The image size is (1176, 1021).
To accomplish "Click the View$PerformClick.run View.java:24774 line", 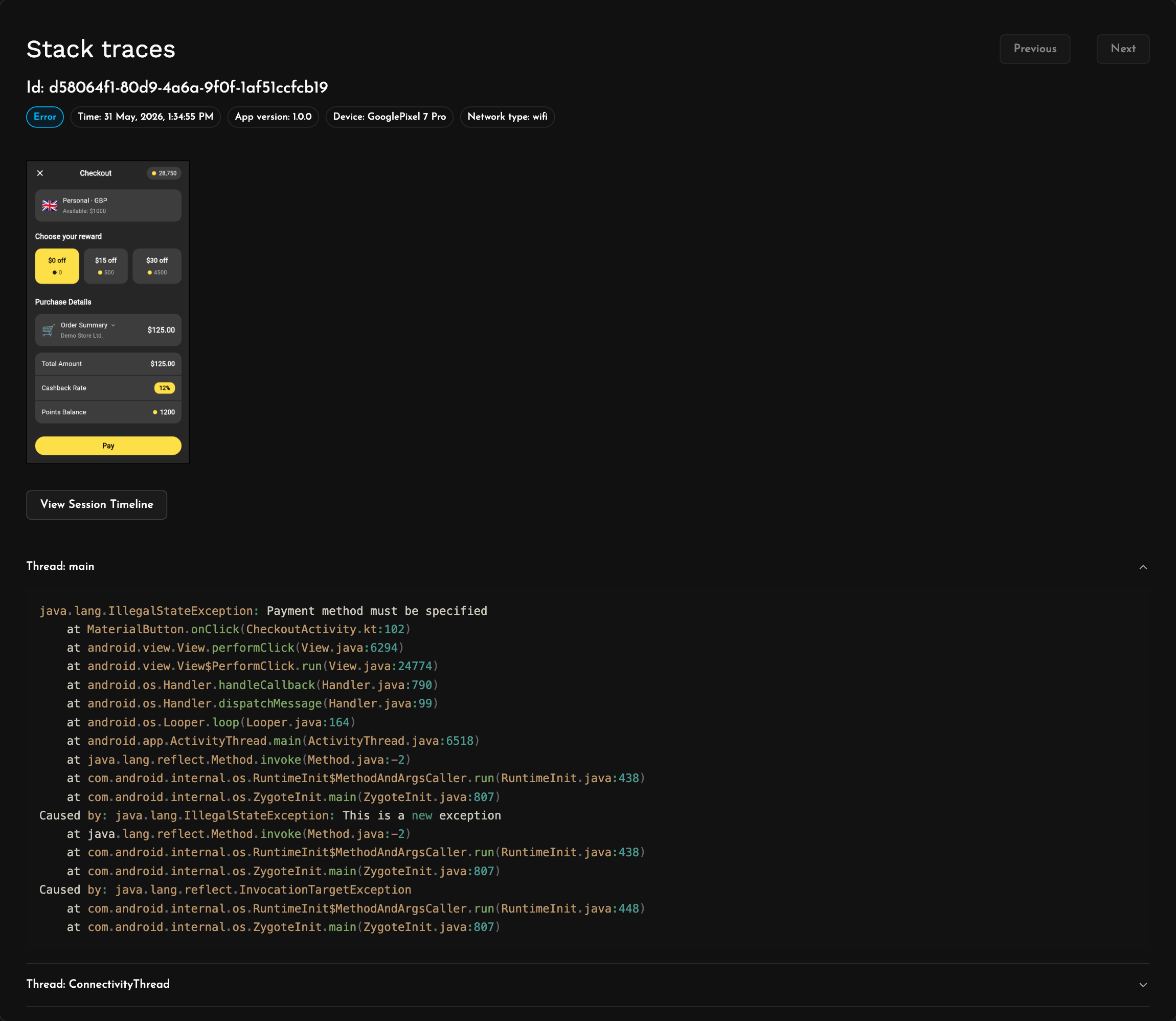I will pos(252,667).
